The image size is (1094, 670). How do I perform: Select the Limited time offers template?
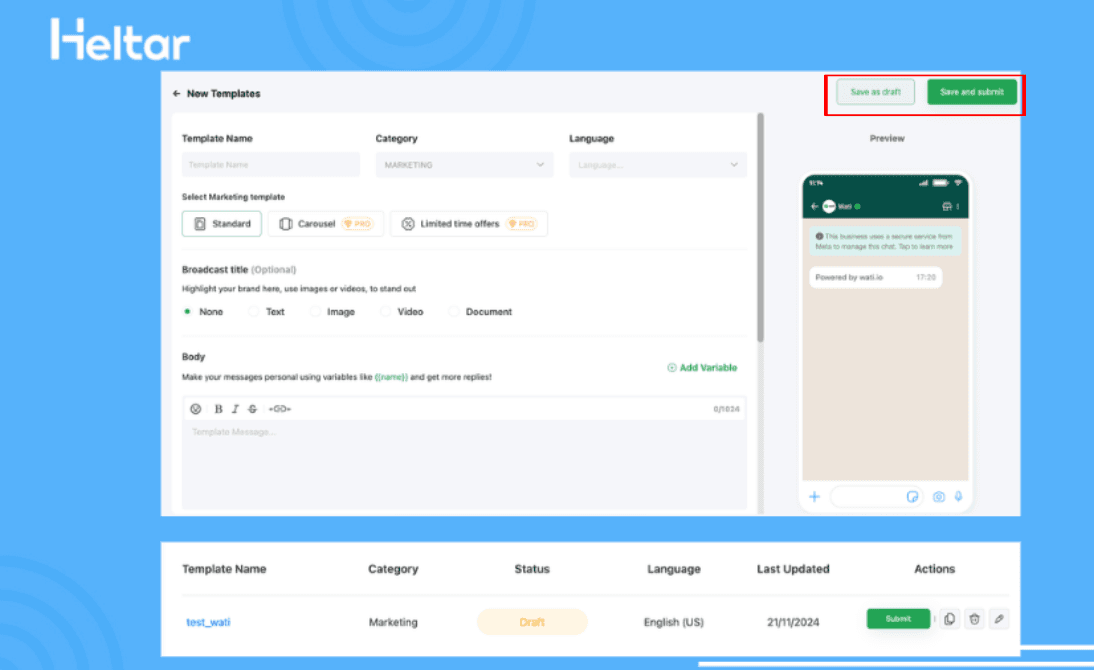pyautogui.click(x=469, y=223)
